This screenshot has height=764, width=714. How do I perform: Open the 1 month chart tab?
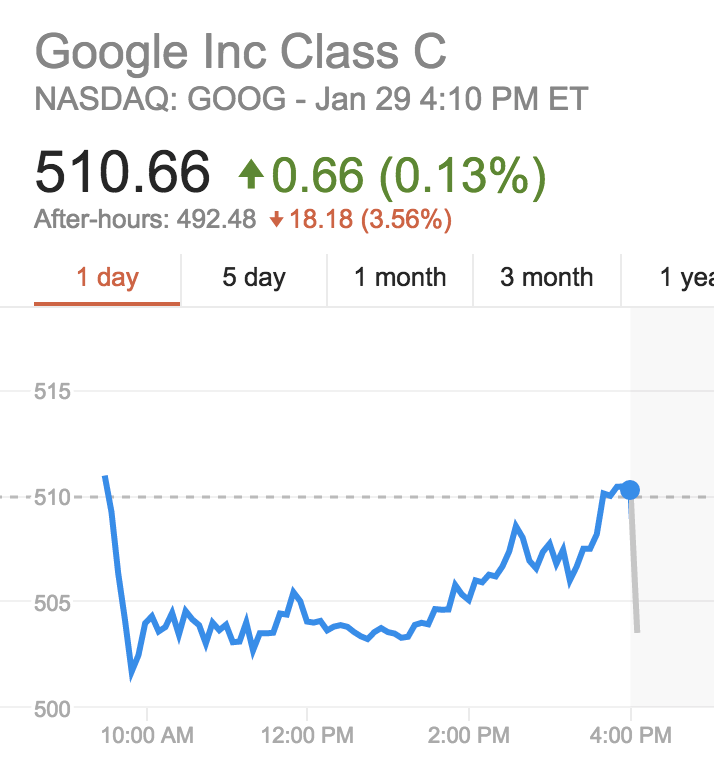(x=400, y=277)
